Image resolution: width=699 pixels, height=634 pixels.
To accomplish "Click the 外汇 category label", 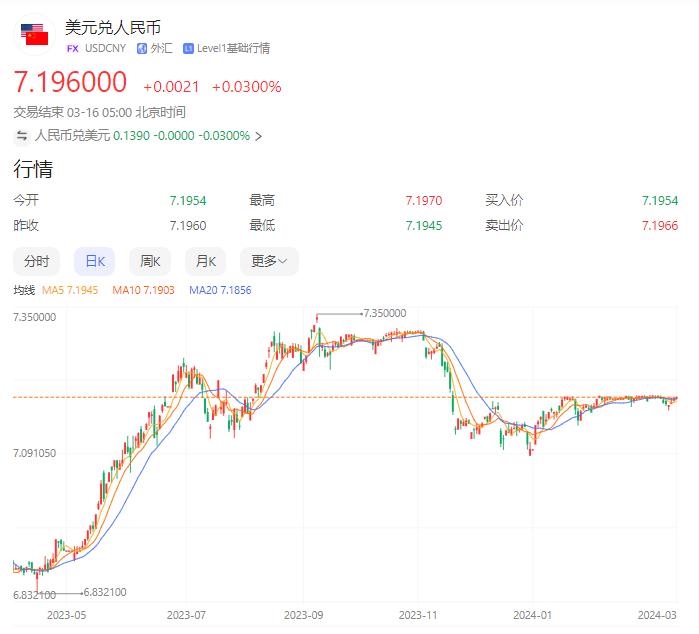I will point(160,48).
